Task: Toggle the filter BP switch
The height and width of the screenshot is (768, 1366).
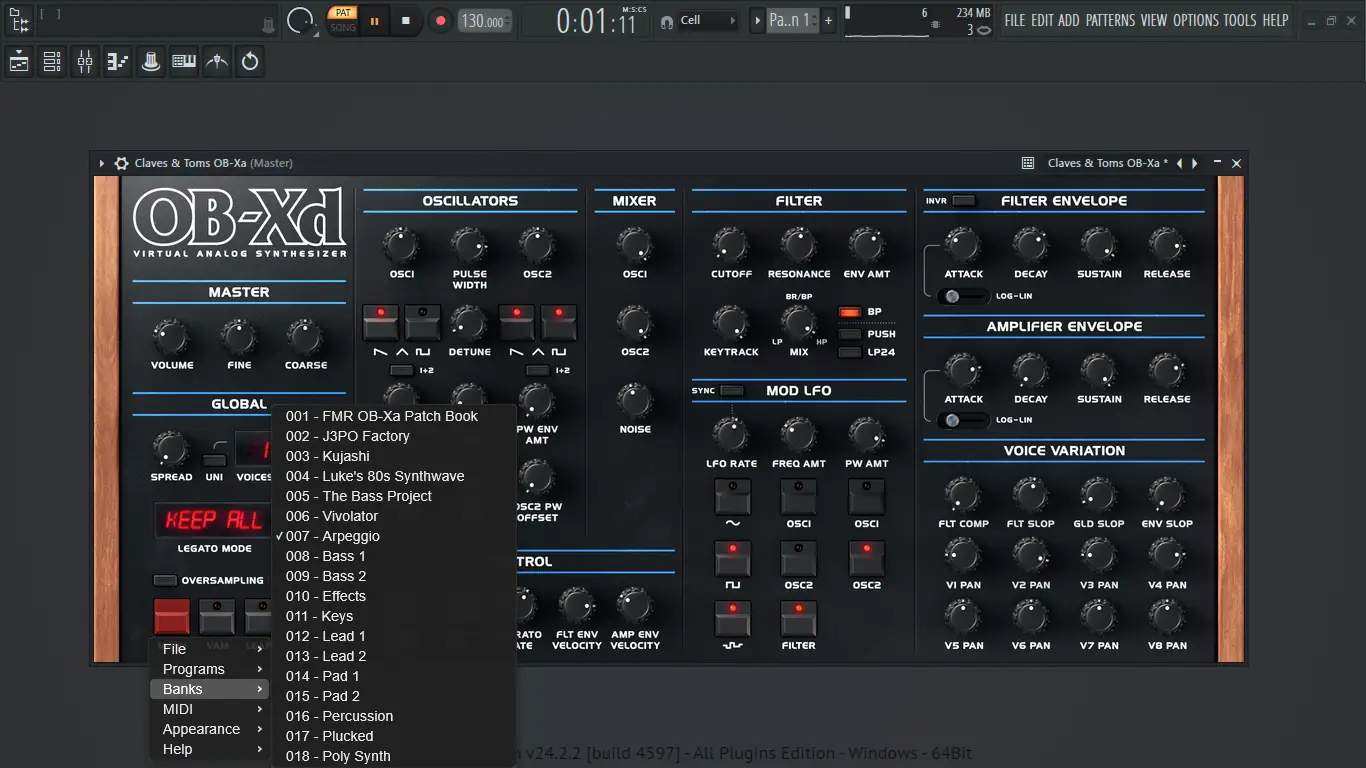Action: [849, 312]
